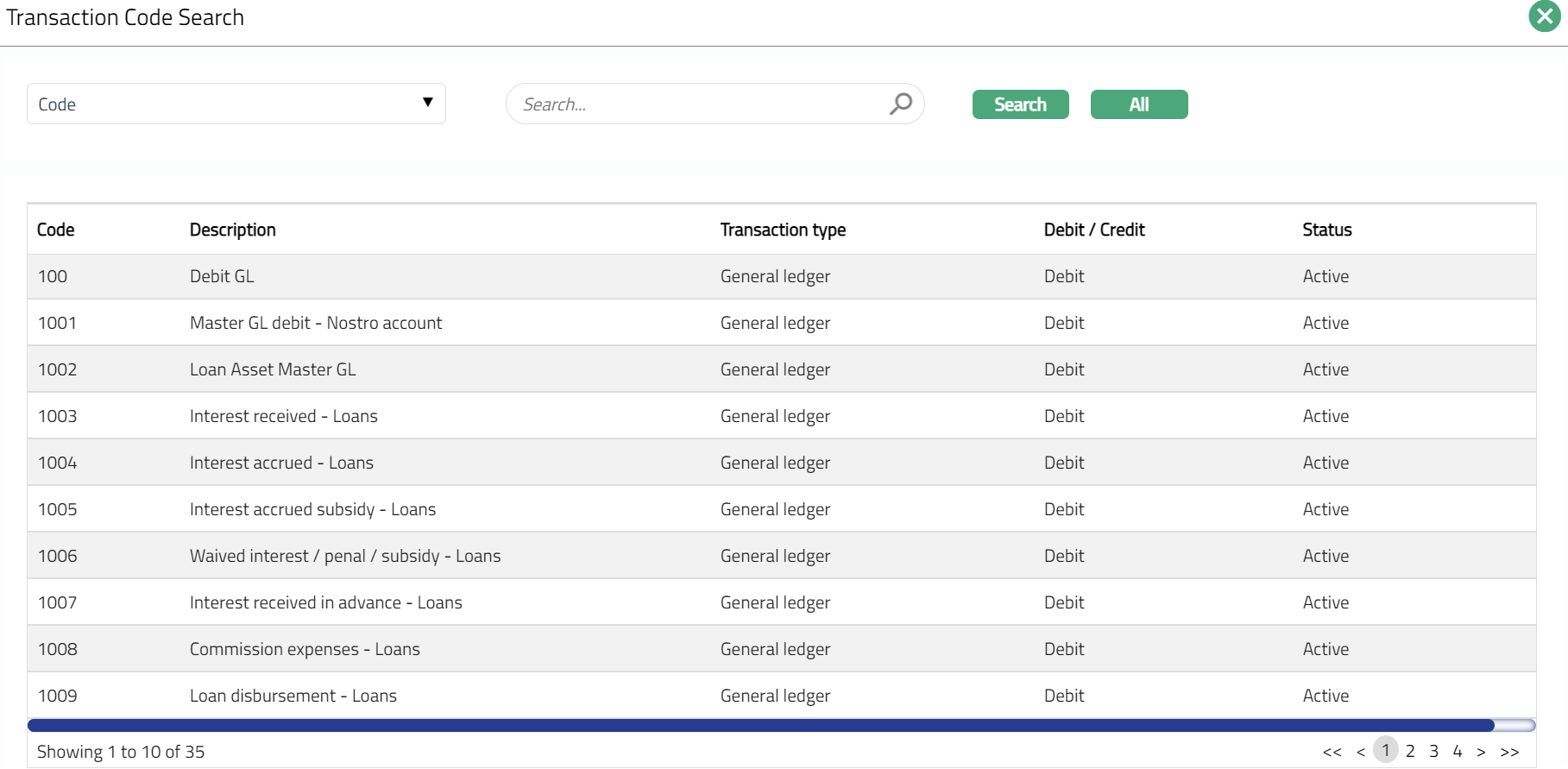Screen dimensions: 1568x769
Task: Go to the first page using <<
Action: click(x=1332, y=752)
